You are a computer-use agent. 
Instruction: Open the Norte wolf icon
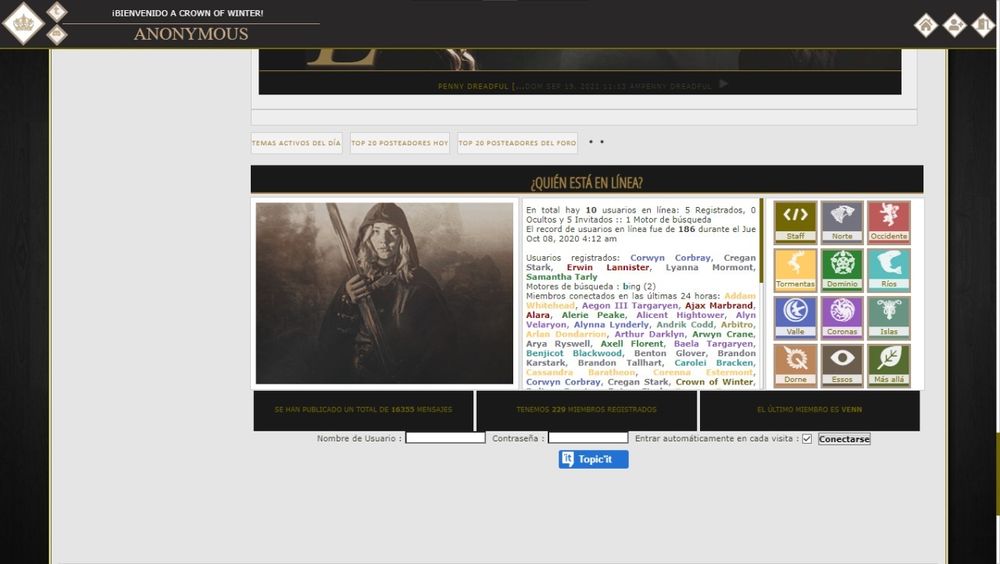coord(842,221)
